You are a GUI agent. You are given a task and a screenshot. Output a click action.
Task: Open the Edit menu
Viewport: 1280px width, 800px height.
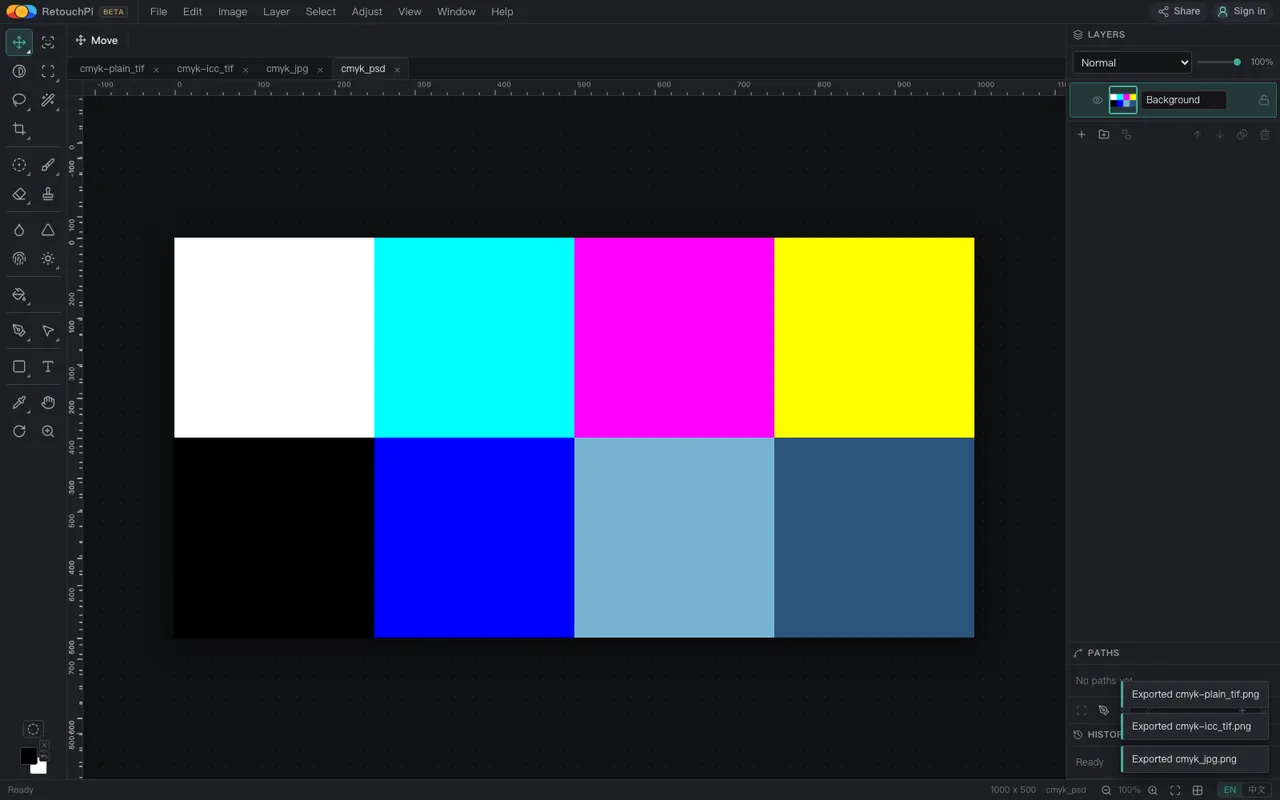tap(193, 12)
